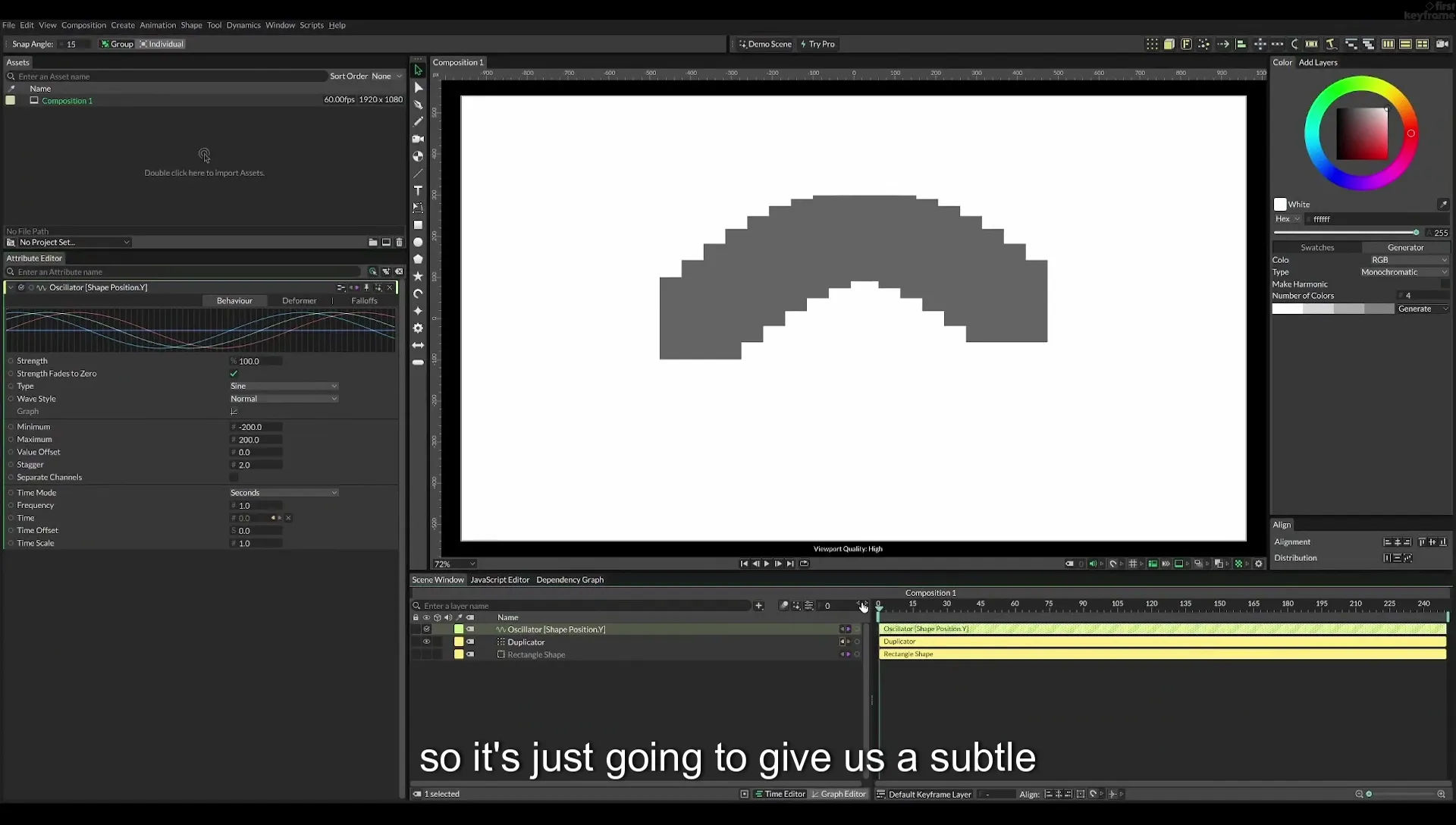
Task: Click the Demo Scene button
Action: [765, 44]
